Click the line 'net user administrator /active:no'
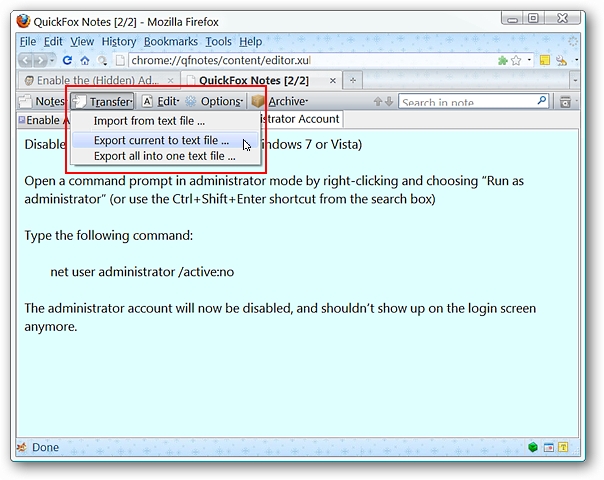 (142, 272)
